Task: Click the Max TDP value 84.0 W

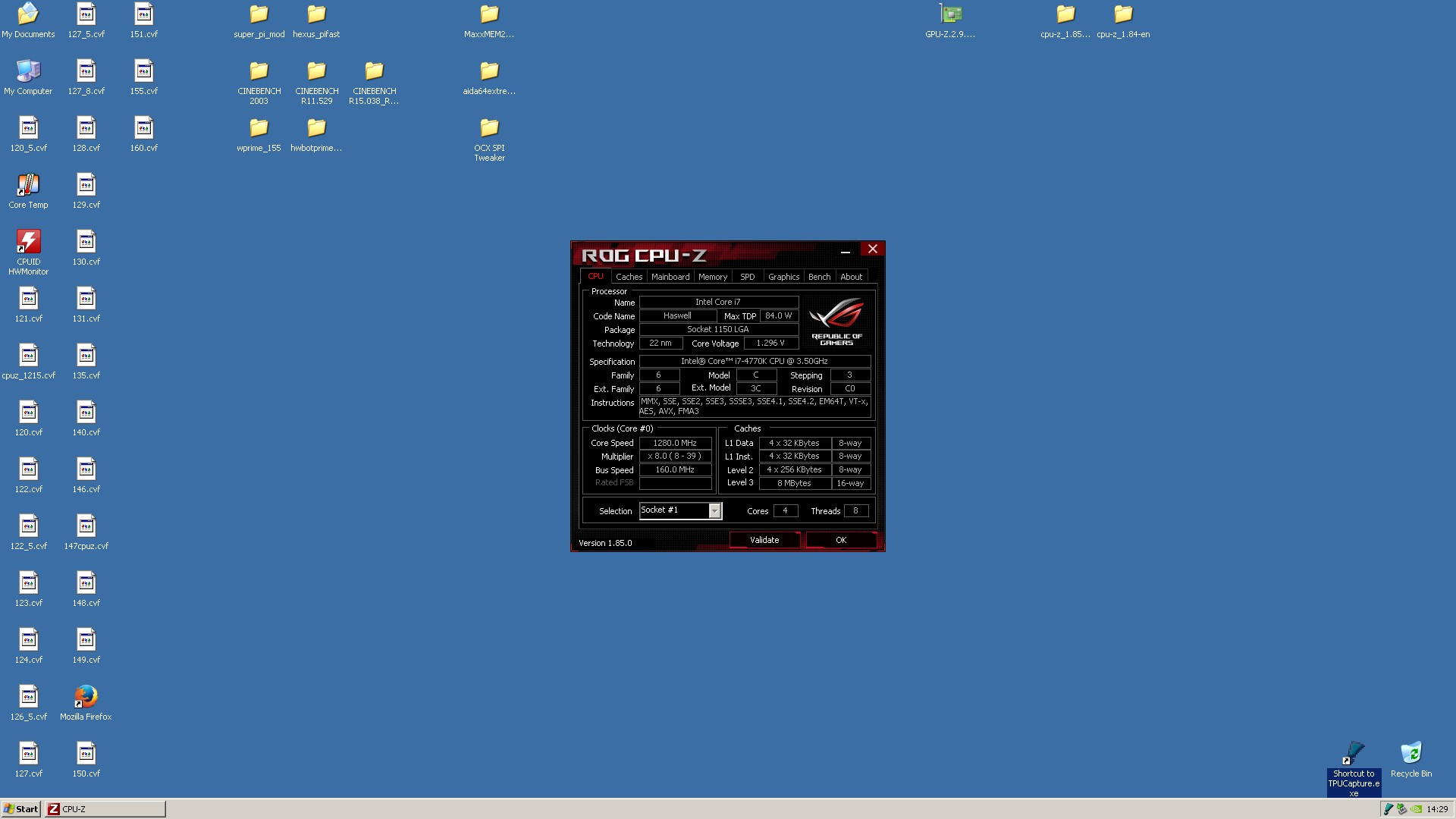Action: 779,316
